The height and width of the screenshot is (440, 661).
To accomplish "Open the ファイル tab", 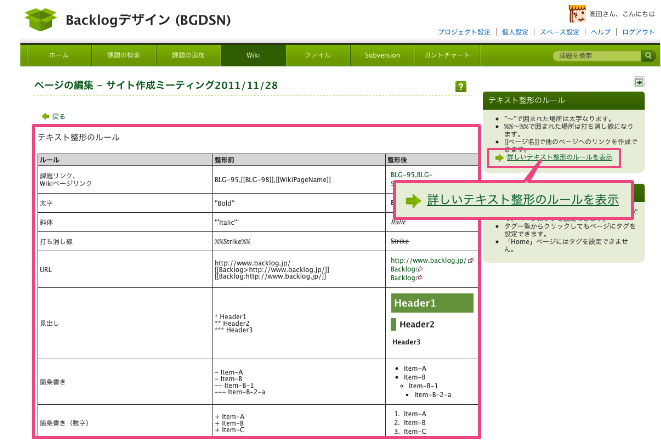I will pos(318,55).
